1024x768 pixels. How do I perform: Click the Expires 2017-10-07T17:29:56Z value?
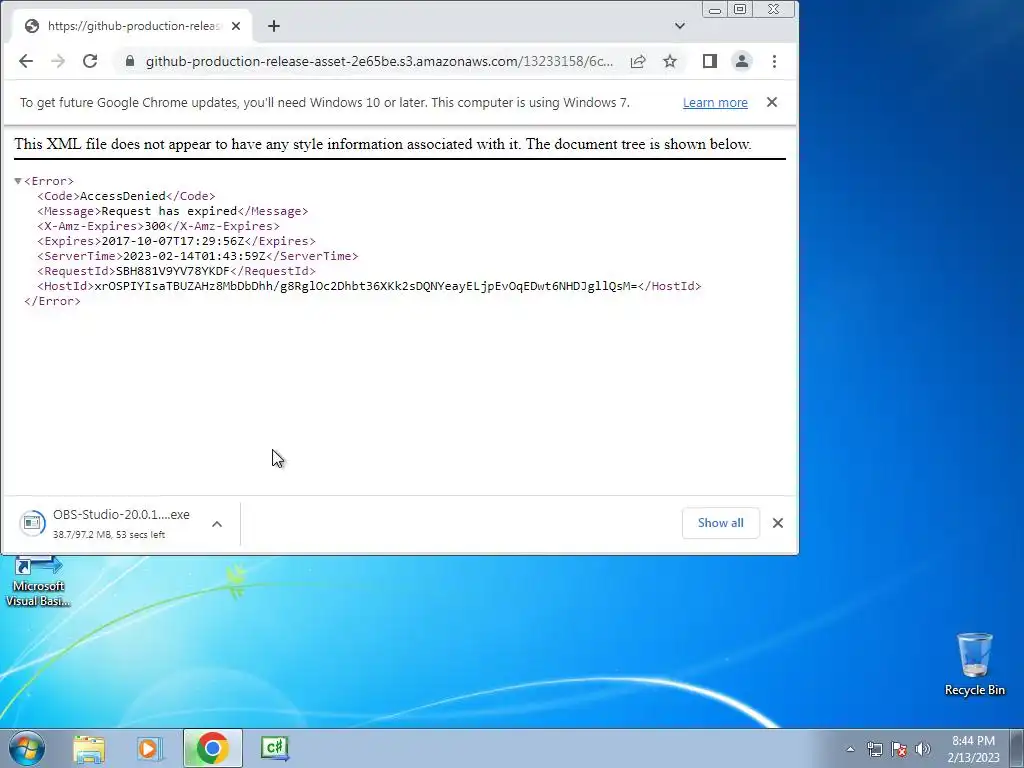(173, 241)
